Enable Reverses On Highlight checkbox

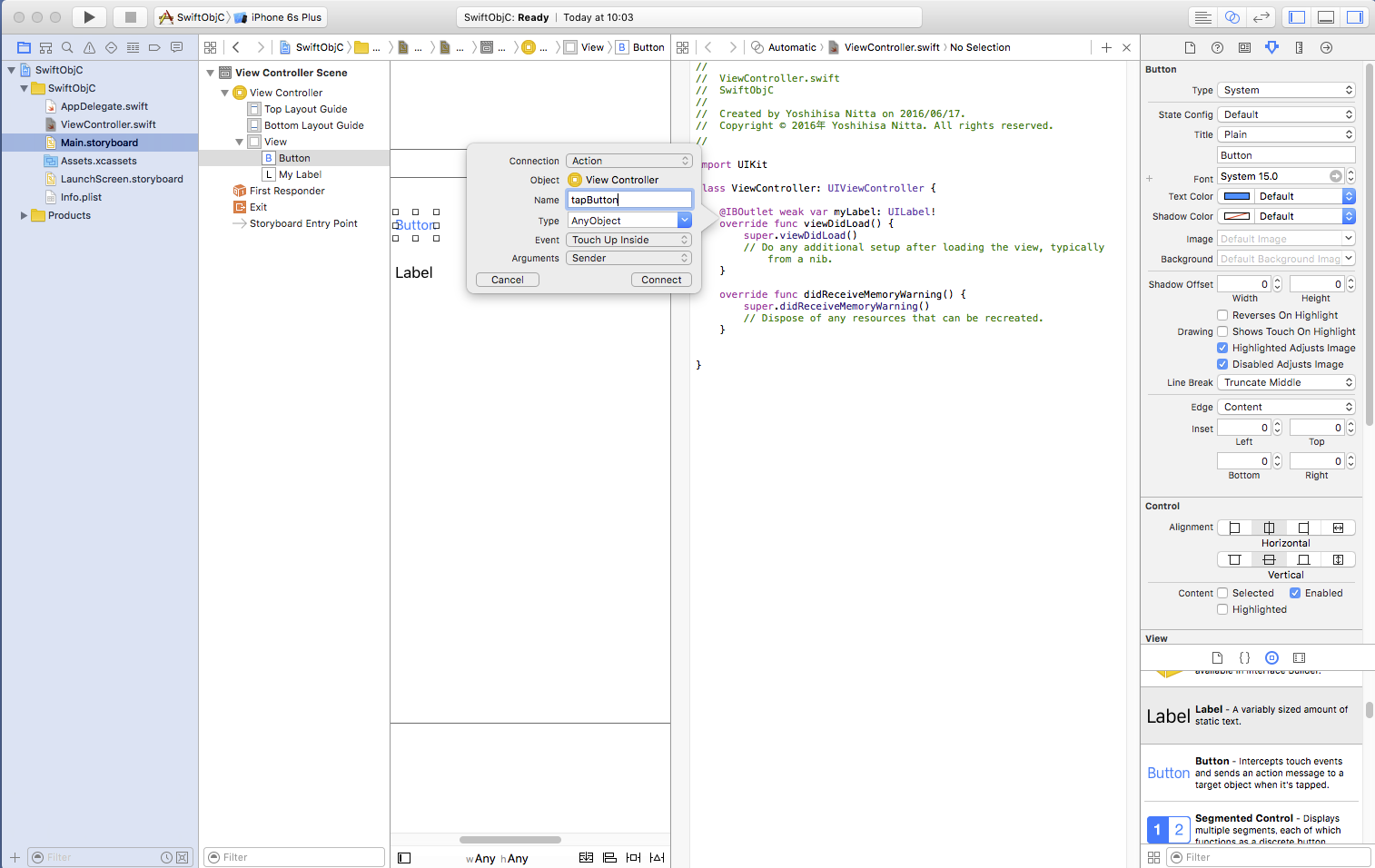coord(1222,315)
